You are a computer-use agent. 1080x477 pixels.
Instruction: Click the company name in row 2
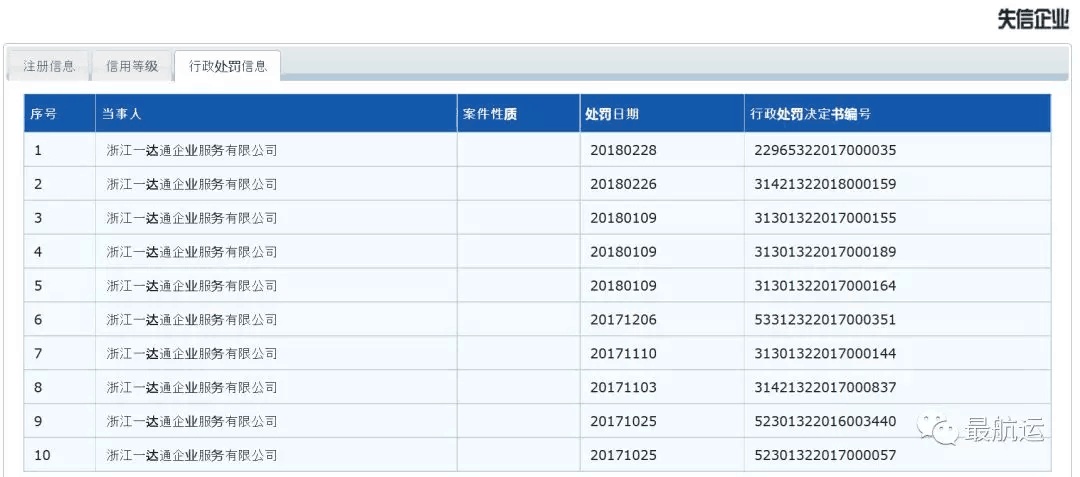coord(192,184)
